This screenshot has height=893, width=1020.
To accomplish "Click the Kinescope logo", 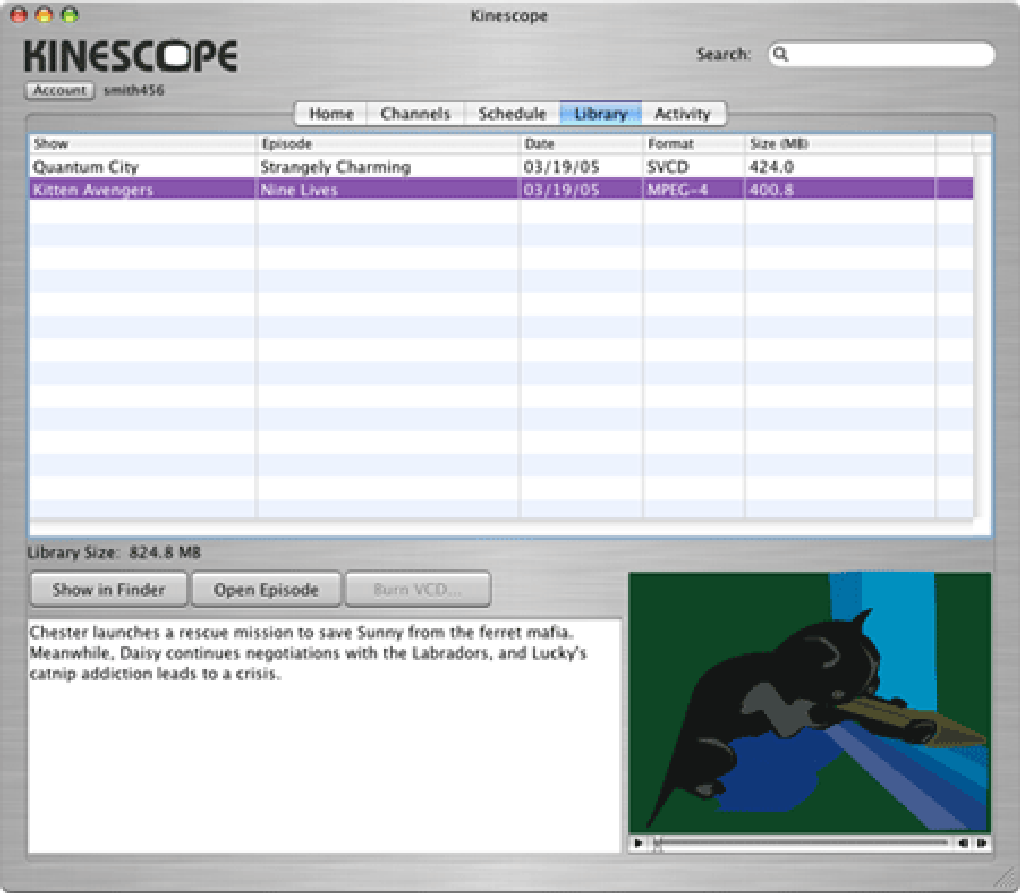I will [128, 55].
